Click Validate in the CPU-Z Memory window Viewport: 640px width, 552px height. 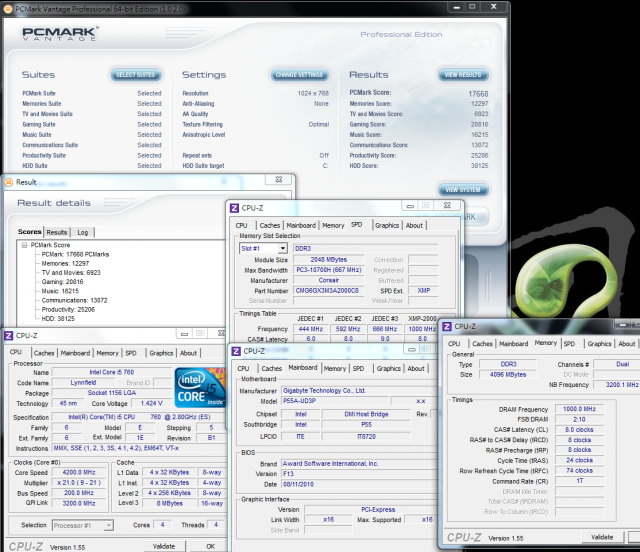point(602,537)
